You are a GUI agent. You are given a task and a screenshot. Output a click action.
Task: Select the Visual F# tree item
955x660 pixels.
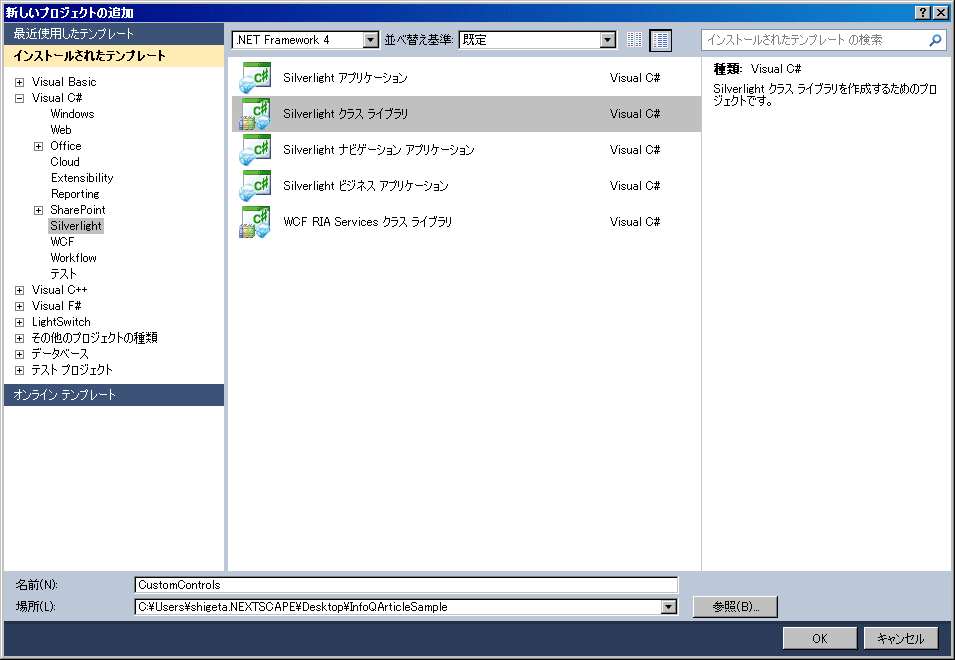pos(57,306)
